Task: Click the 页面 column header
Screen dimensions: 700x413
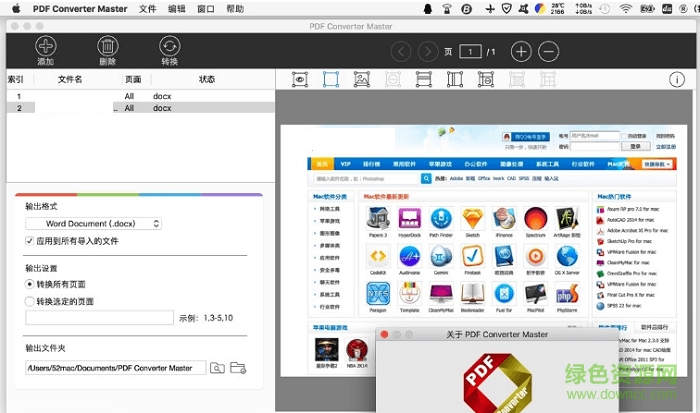Action: click(x=133, y=79)
